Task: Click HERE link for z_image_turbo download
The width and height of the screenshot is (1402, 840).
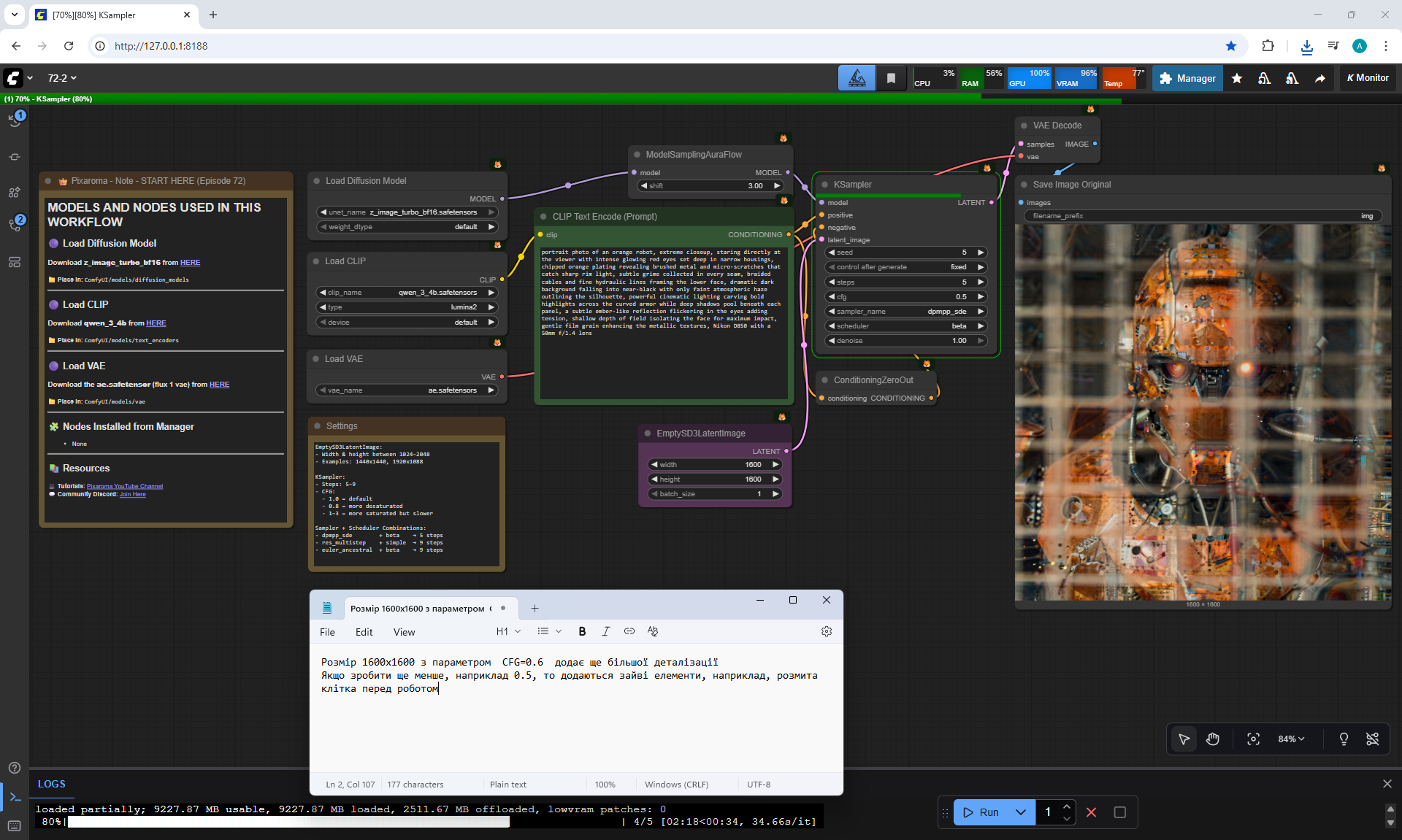Action: tap(190, 263)
